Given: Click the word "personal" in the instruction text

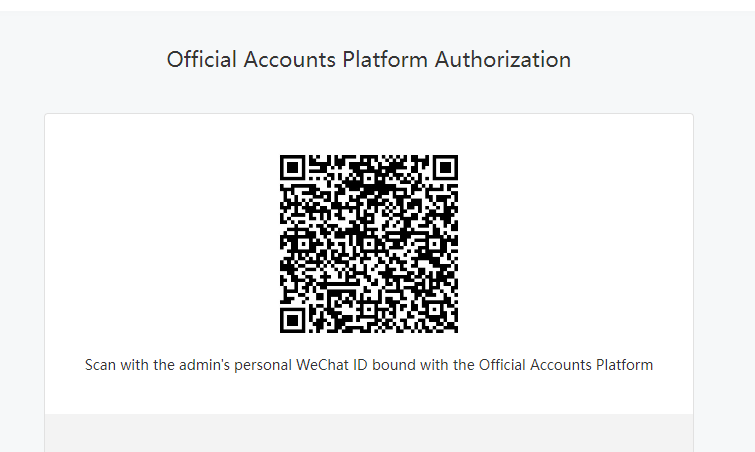Looking at the screenshot, I should [265, 365].
